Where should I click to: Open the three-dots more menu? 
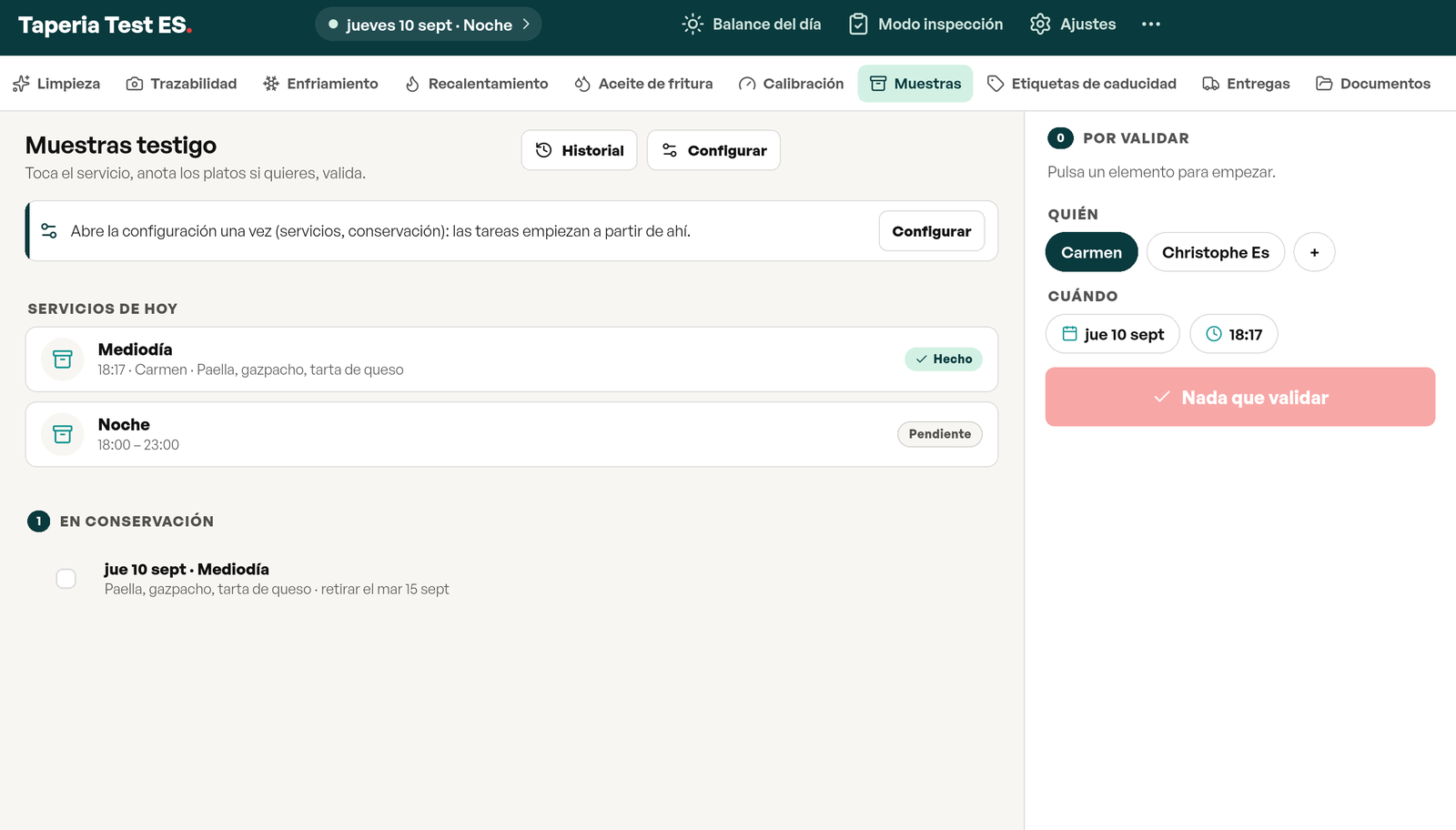point(1151,25)
